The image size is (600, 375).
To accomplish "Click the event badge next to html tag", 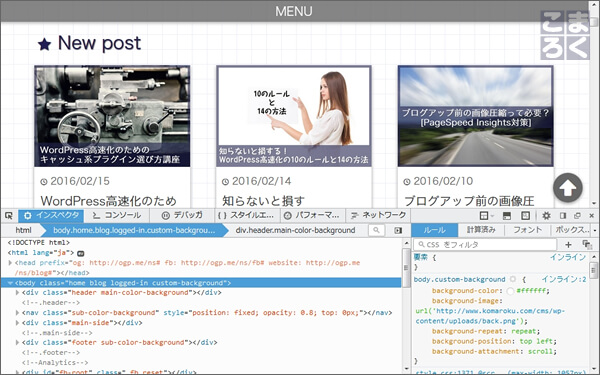I will click(x=80, y=253).
